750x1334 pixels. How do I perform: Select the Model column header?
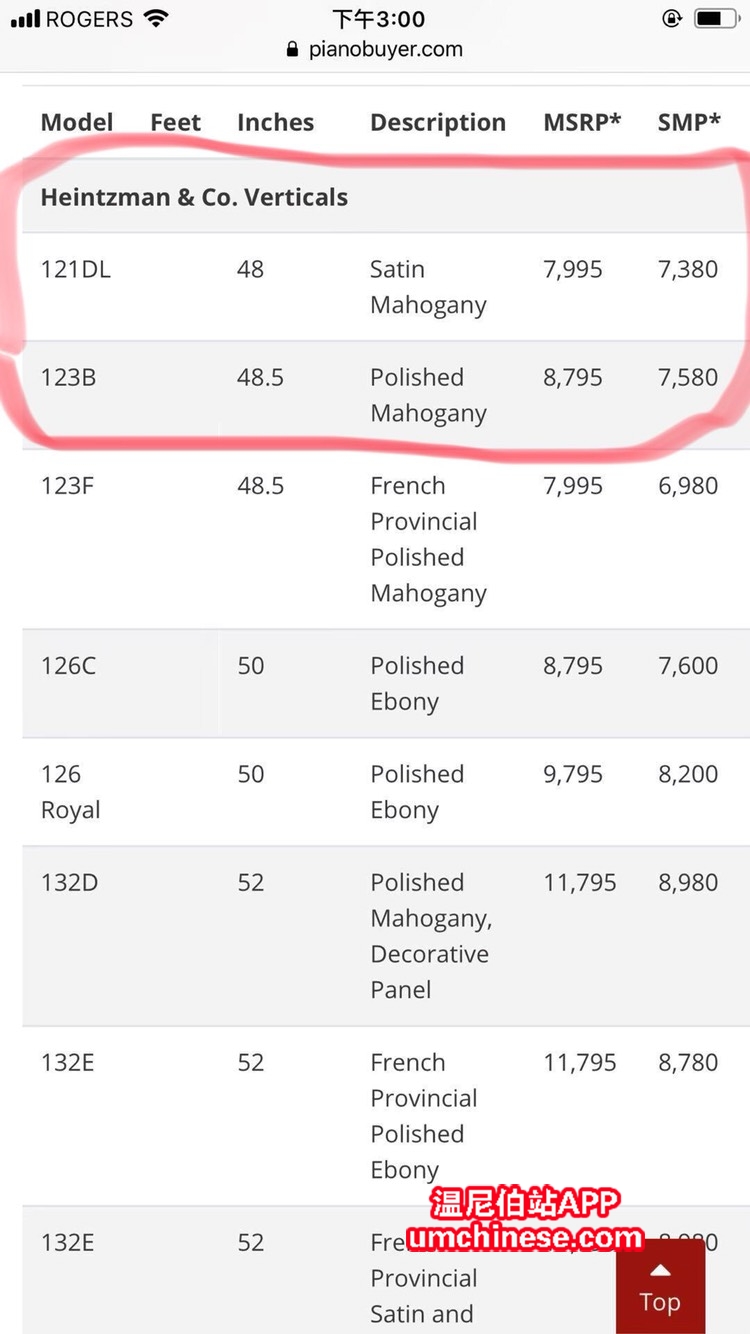click(77, 122)
